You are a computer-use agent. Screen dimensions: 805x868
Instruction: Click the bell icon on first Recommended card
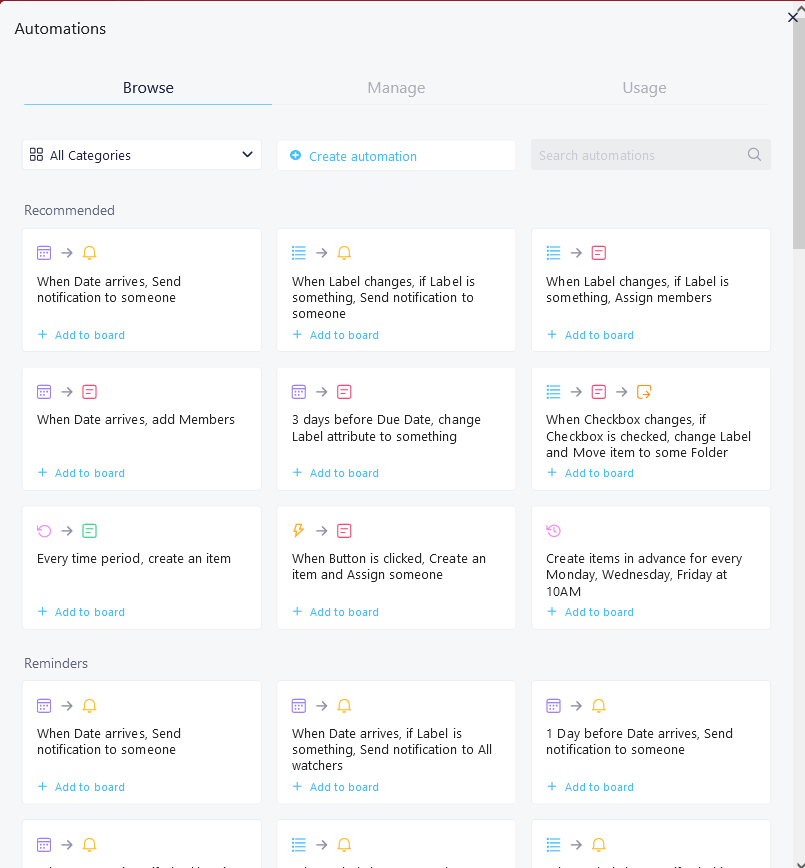tap(90, 253)
